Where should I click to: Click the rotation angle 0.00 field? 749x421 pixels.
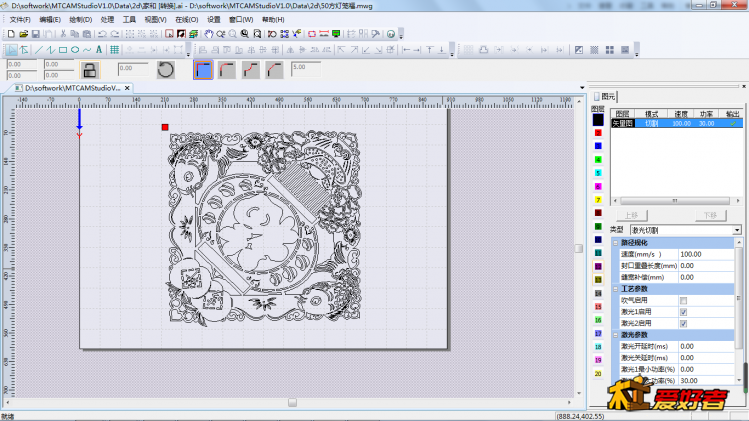pos(133,69)
